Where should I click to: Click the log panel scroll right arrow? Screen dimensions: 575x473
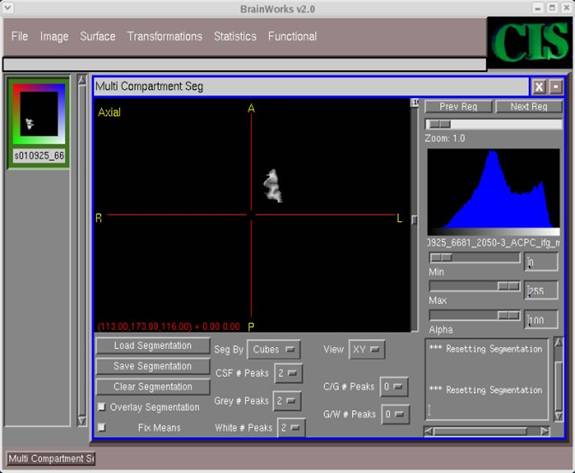tap(545, 431)
